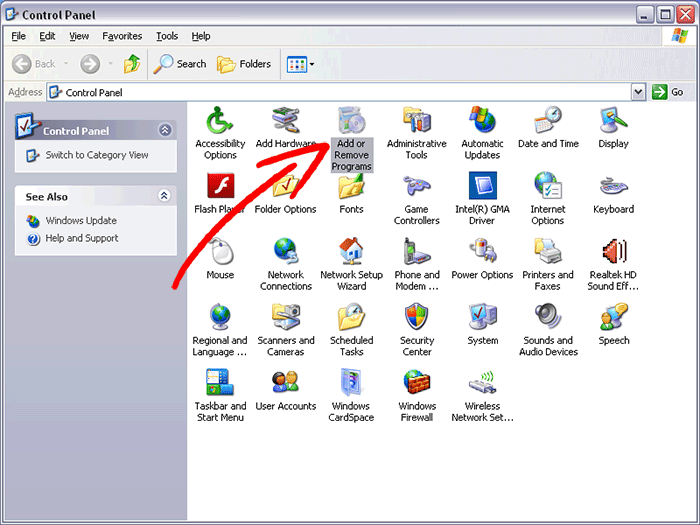
Task: Open Sounds and Audio Devices
Action: (548, 330)
